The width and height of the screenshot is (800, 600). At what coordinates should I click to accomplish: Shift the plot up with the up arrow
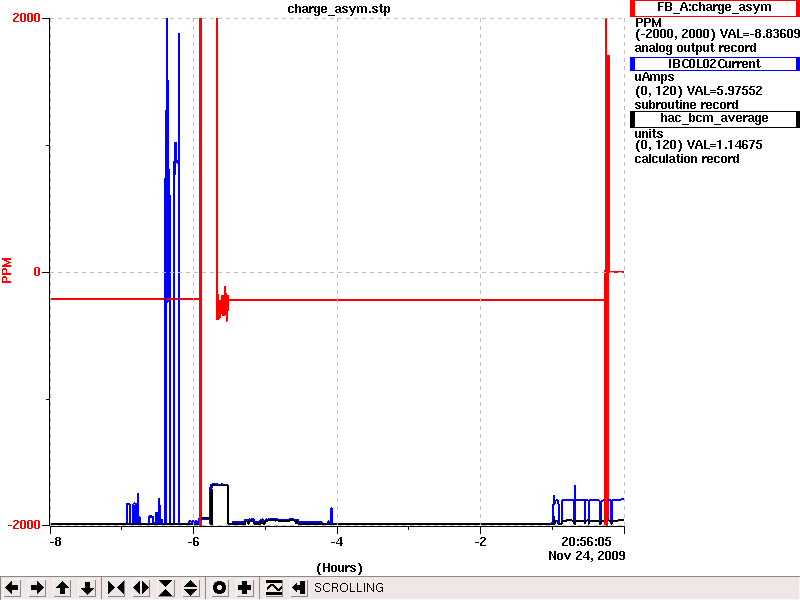click(x=62, y=588)
